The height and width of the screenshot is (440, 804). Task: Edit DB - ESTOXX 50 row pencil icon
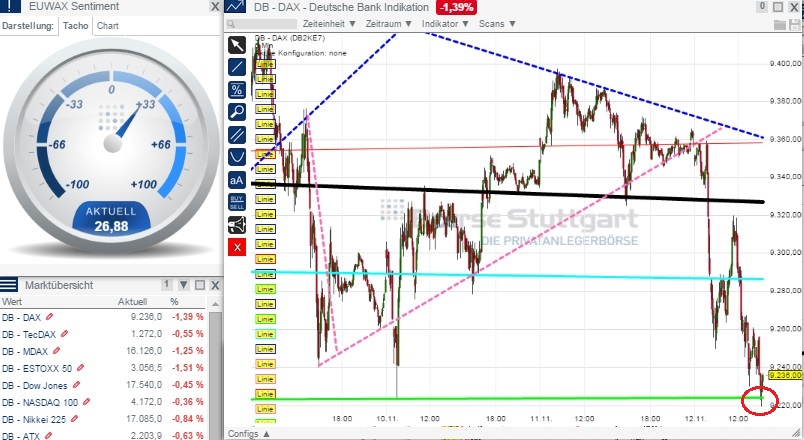81,368
